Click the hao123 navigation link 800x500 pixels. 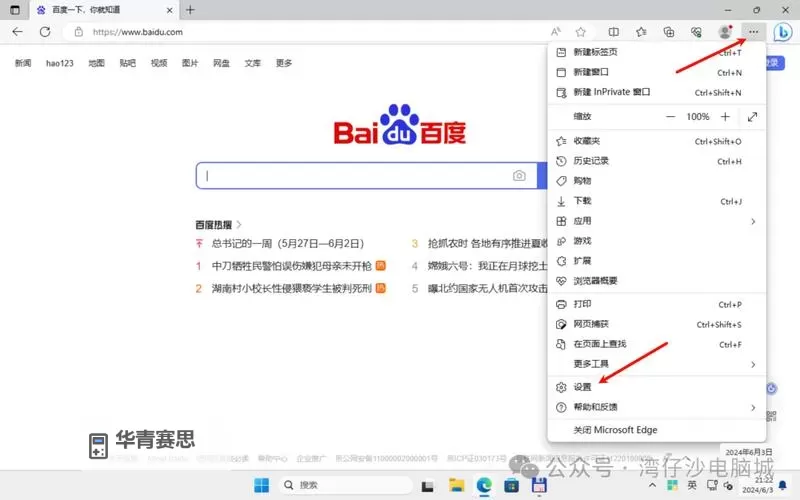point(60,63)
